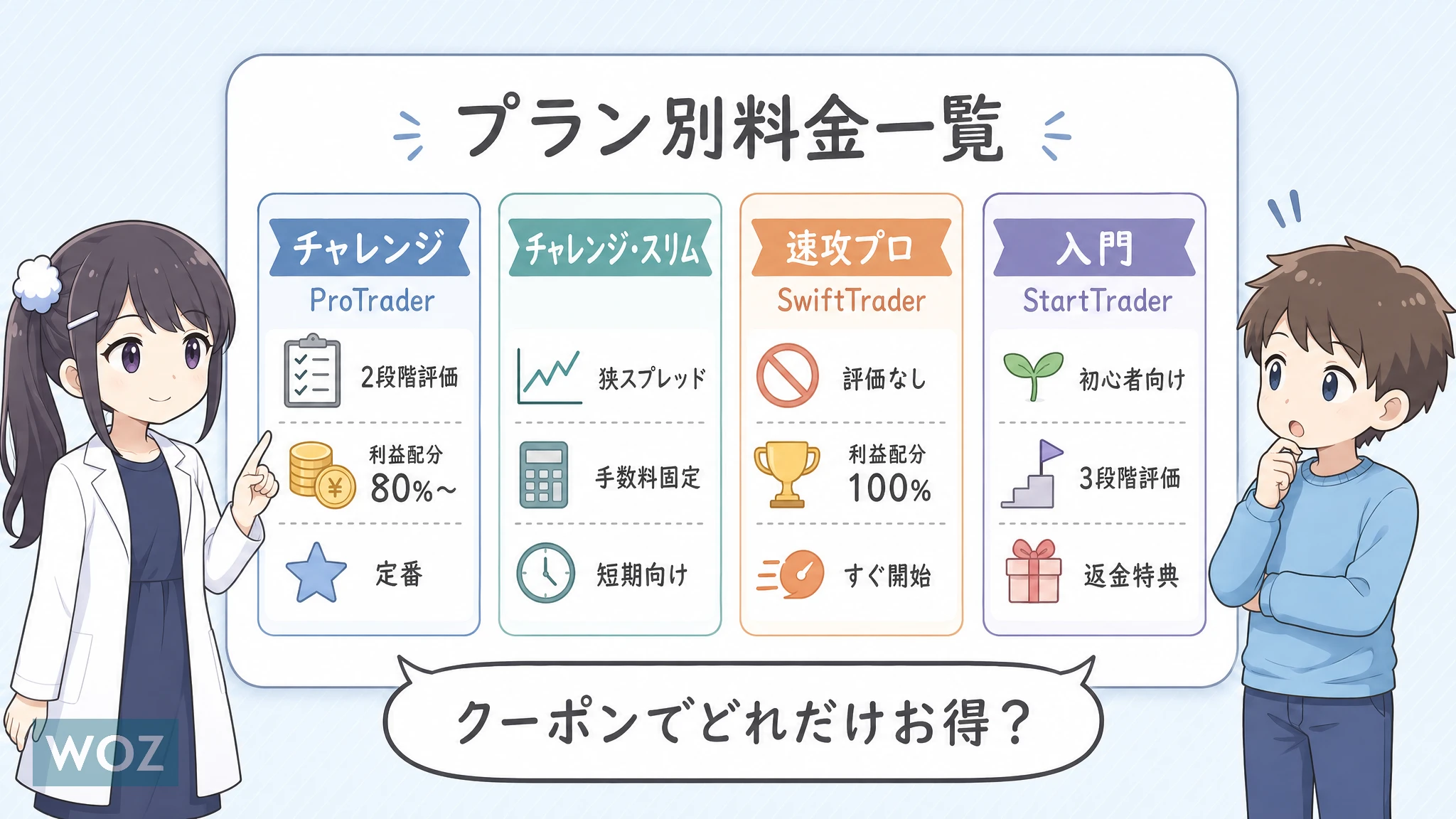Click the clock icon
This screenshot has height=819, width=1456.
pos(545,573)
